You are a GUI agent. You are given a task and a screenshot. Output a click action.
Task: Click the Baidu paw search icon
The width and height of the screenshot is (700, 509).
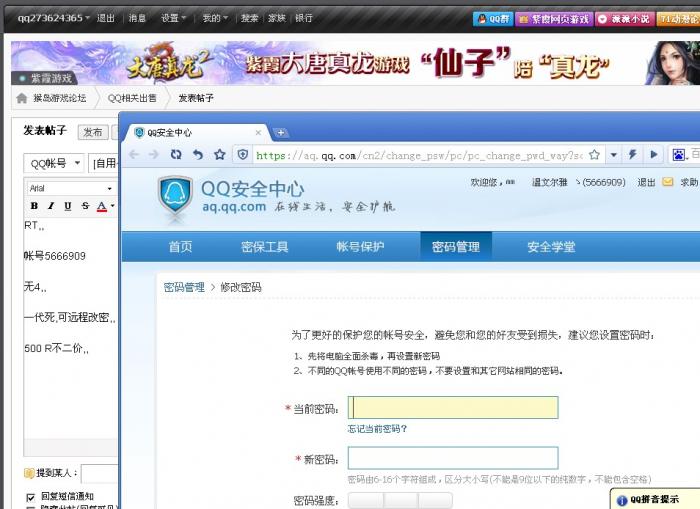pyautogui.click(x=679, y=155)
